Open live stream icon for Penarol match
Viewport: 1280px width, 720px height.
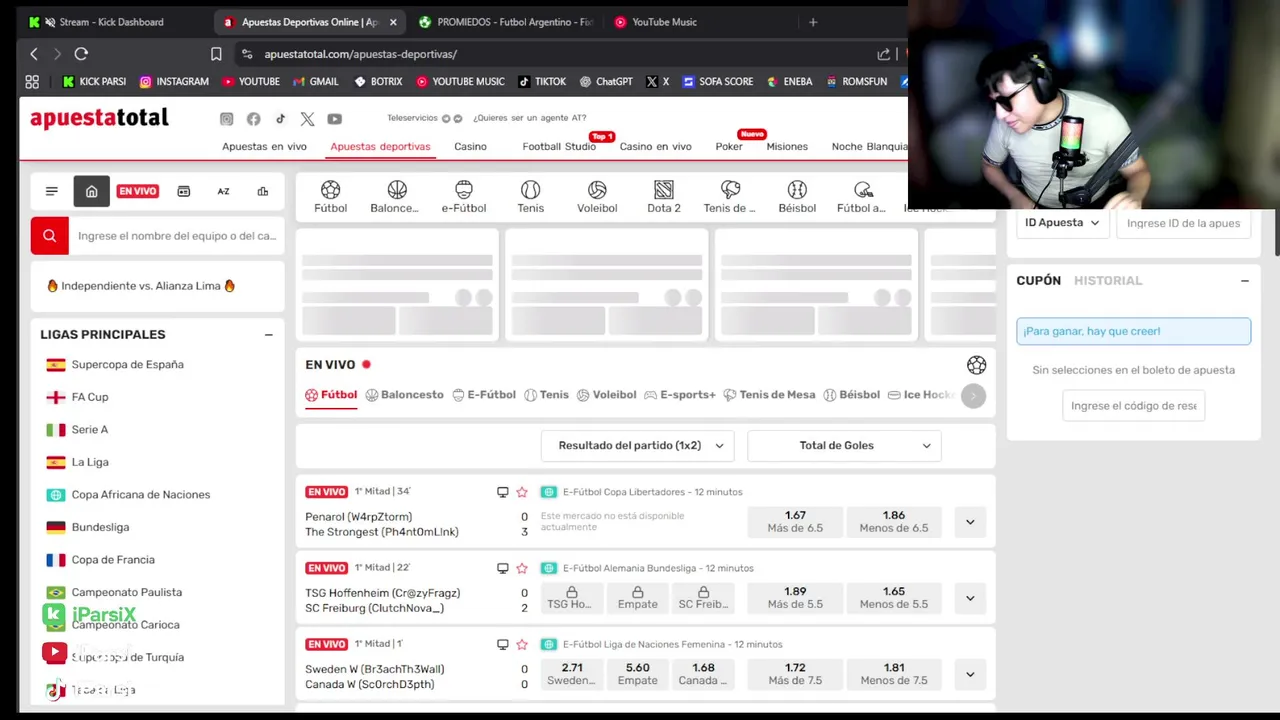503,492
